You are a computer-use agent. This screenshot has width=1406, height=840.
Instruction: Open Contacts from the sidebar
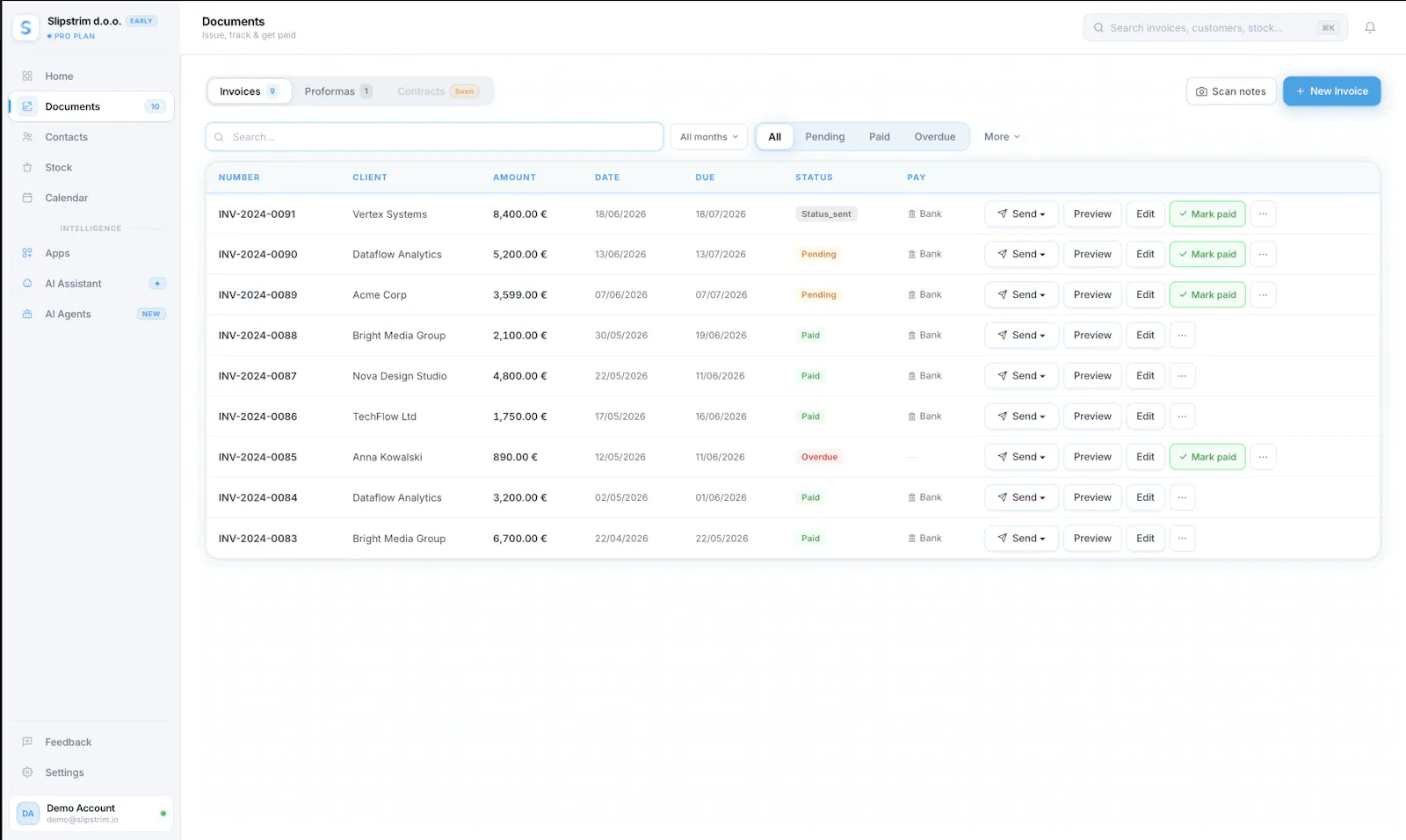92,137
